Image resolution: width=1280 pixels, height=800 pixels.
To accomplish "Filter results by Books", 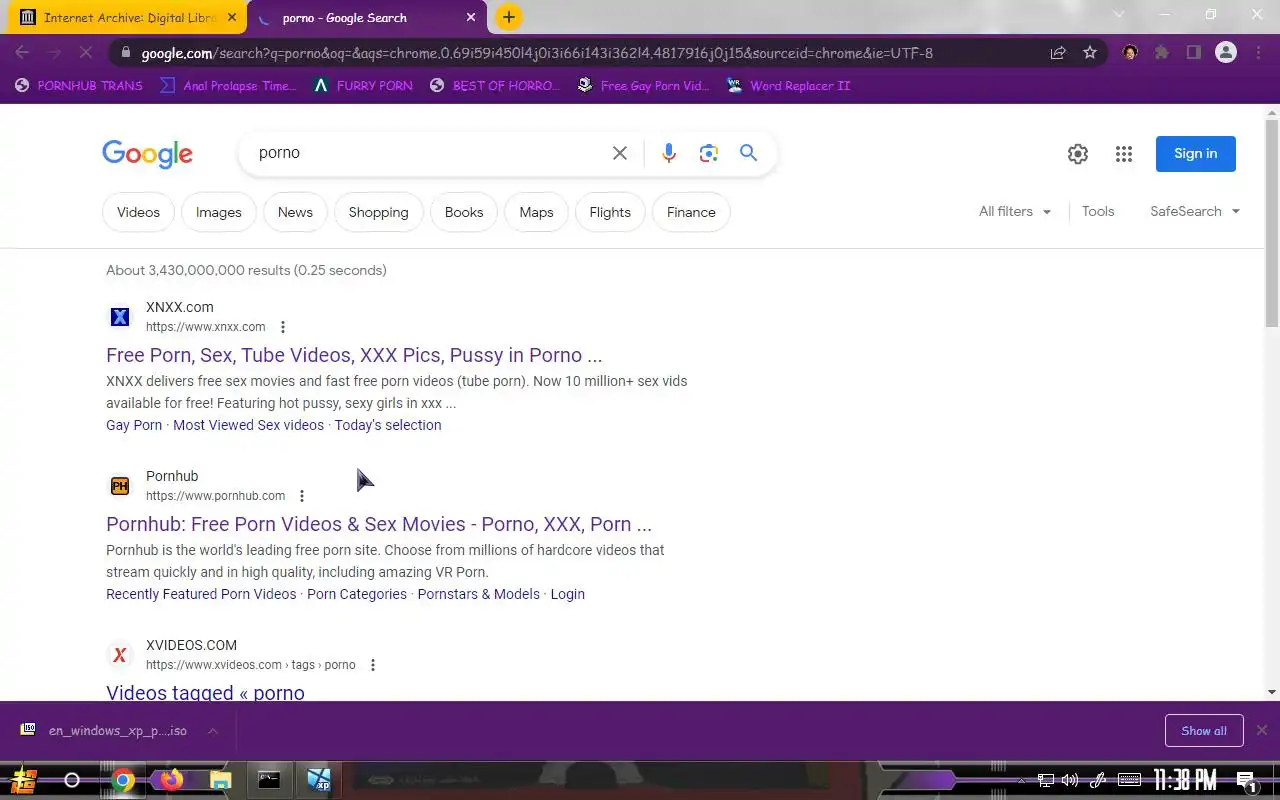I will (464, 212).
